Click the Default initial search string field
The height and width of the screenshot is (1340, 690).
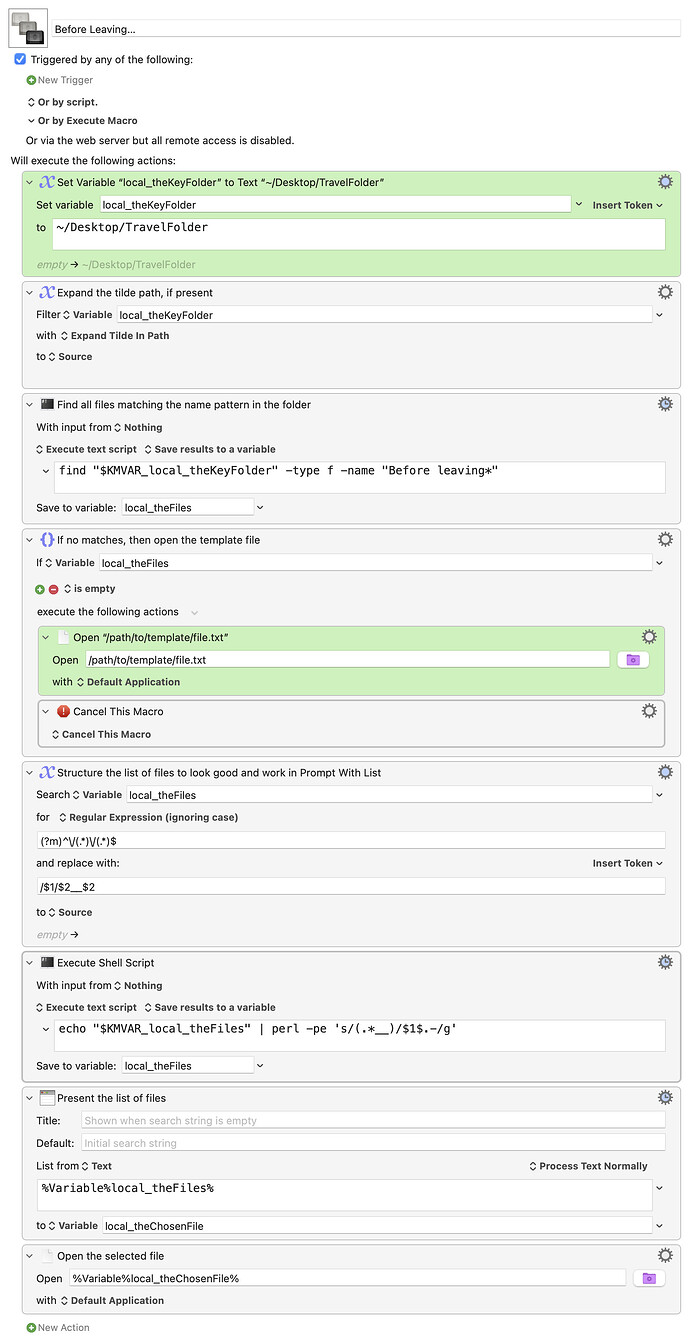point(373,1143)
